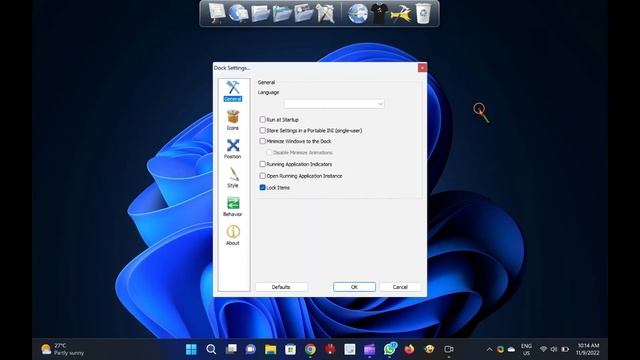Click the Defaults button
The image size is (640, 360).
coord(281,287)
